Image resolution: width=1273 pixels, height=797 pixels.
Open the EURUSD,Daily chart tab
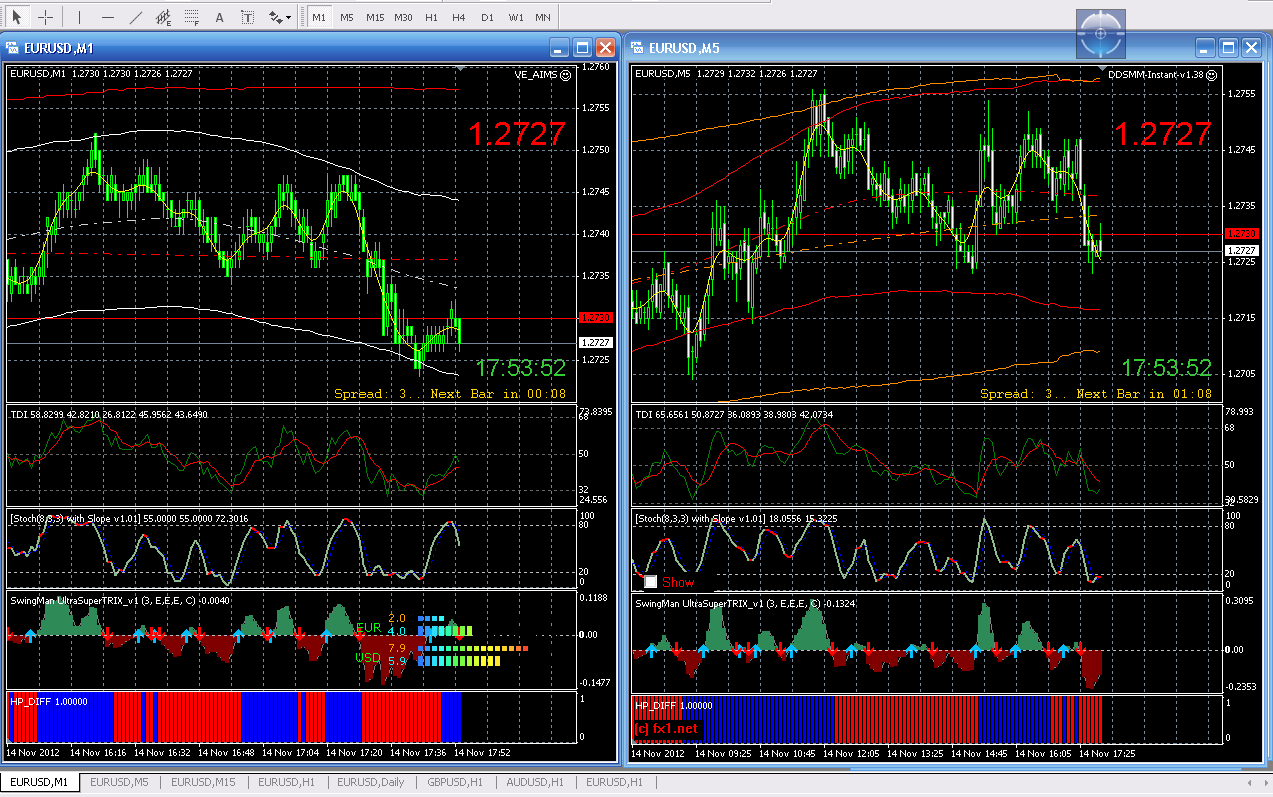coord(371,782)
